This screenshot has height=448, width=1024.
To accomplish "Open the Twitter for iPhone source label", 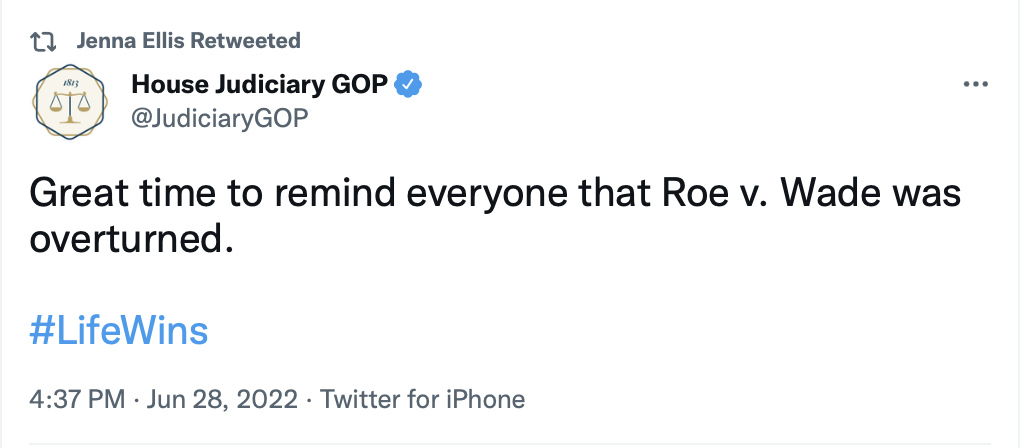I will tap(422, 399).
